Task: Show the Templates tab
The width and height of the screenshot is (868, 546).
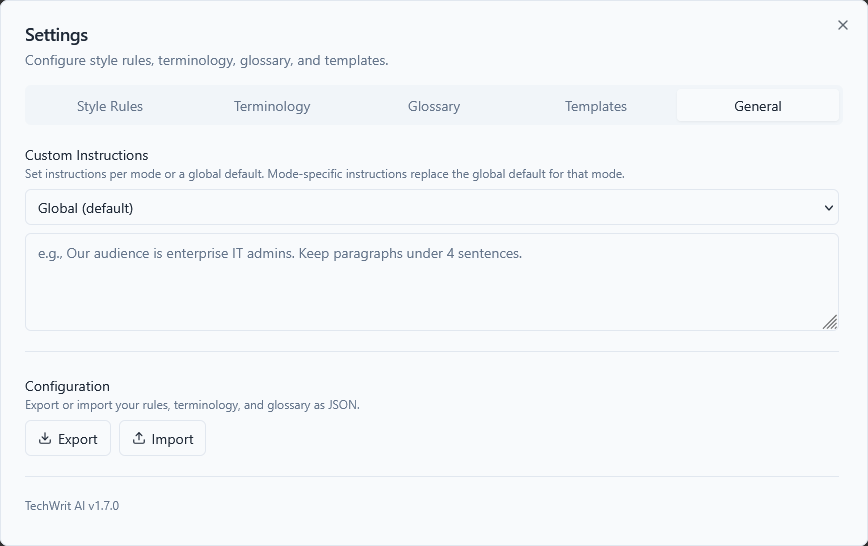Action: (596, 106)
